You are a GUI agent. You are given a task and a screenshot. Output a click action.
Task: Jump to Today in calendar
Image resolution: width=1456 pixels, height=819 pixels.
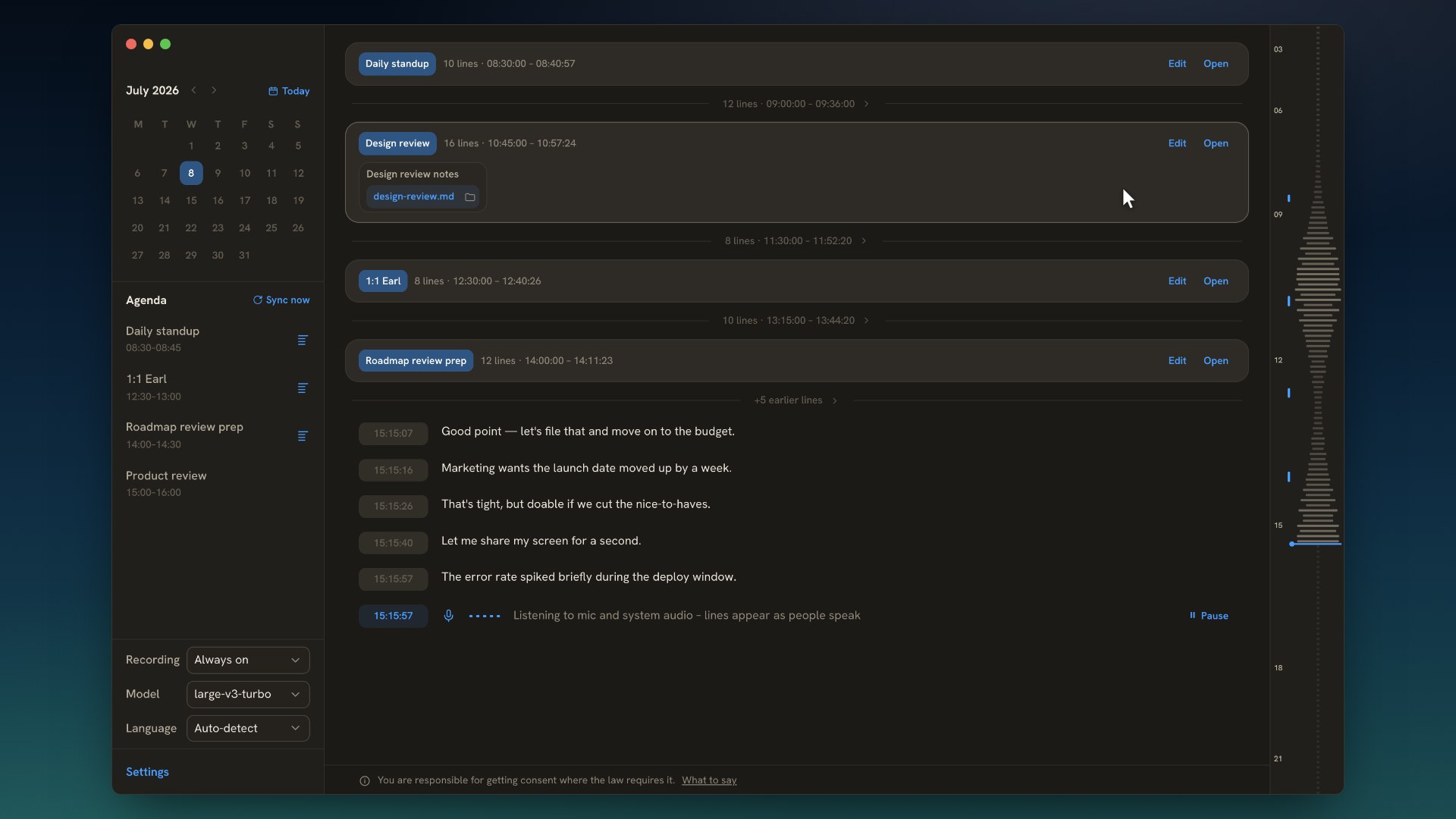pos(289,91)
